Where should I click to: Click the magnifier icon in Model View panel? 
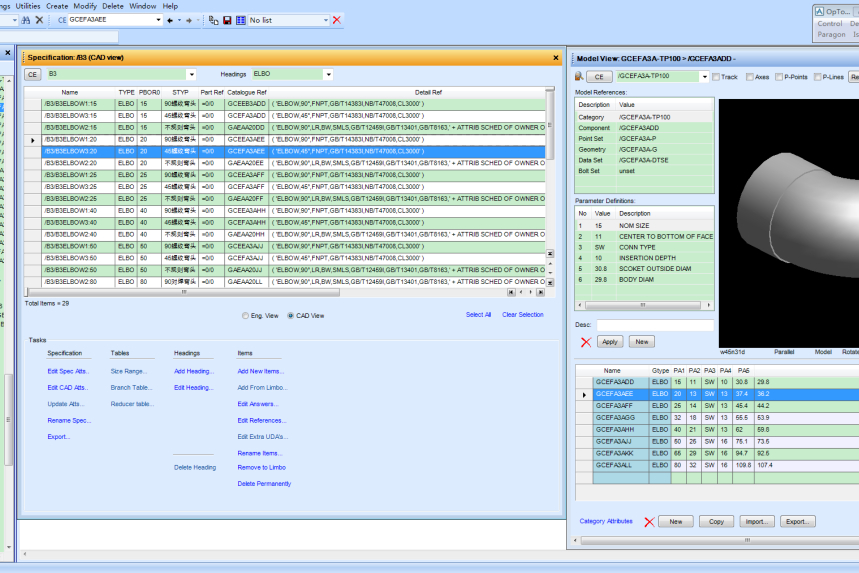pyautogui.click(x=578, y=76)
